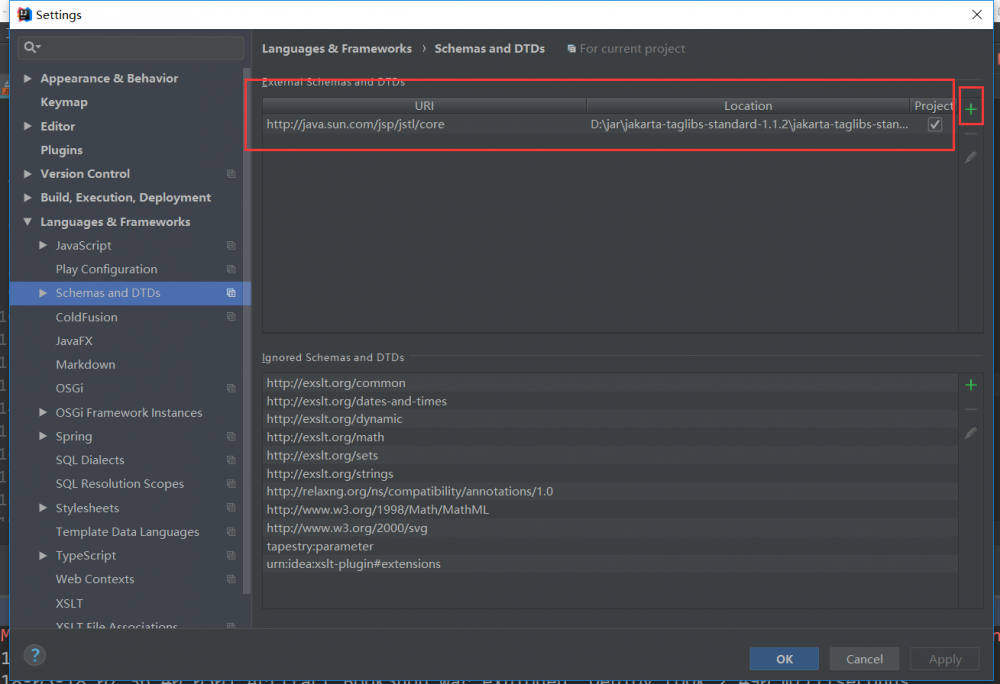Click the 'For current project' marker icon
1000x684 pixels.
point(570,48)
